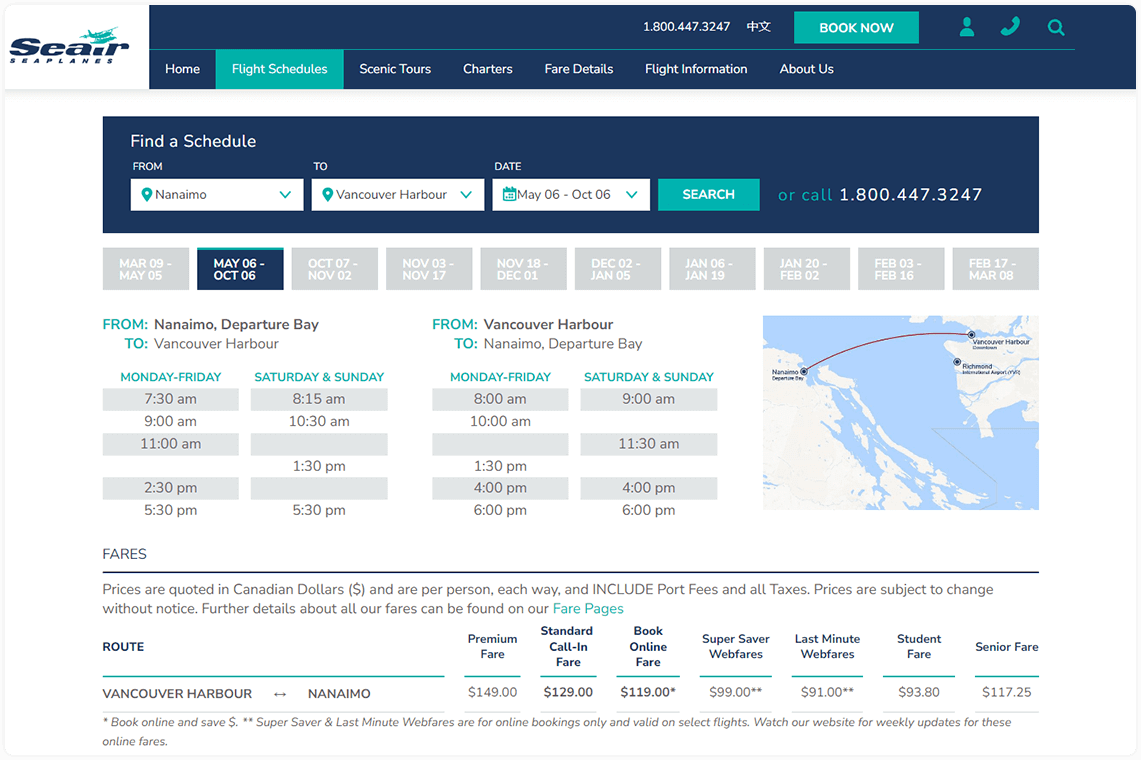The height and width of the screenshot is (760, 1141).
Task: Click the location pin in the TO field
Action: [327, 194]
